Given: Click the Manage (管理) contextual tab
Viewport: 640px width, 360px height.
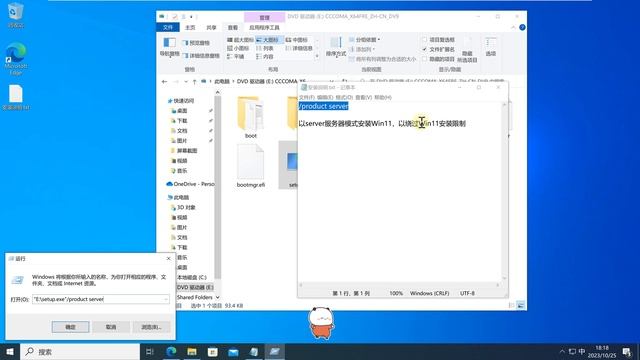Looking at the screenshot, I should pyautogui.click(x=264, y=17).
